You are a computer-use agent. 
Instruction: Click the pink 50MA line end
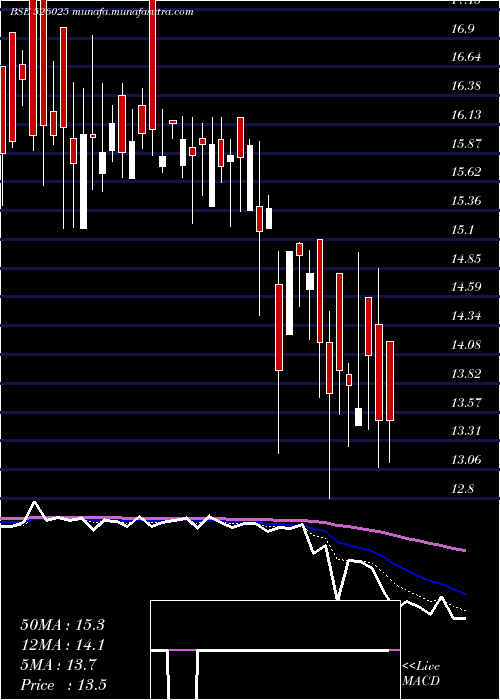(464, 550)
